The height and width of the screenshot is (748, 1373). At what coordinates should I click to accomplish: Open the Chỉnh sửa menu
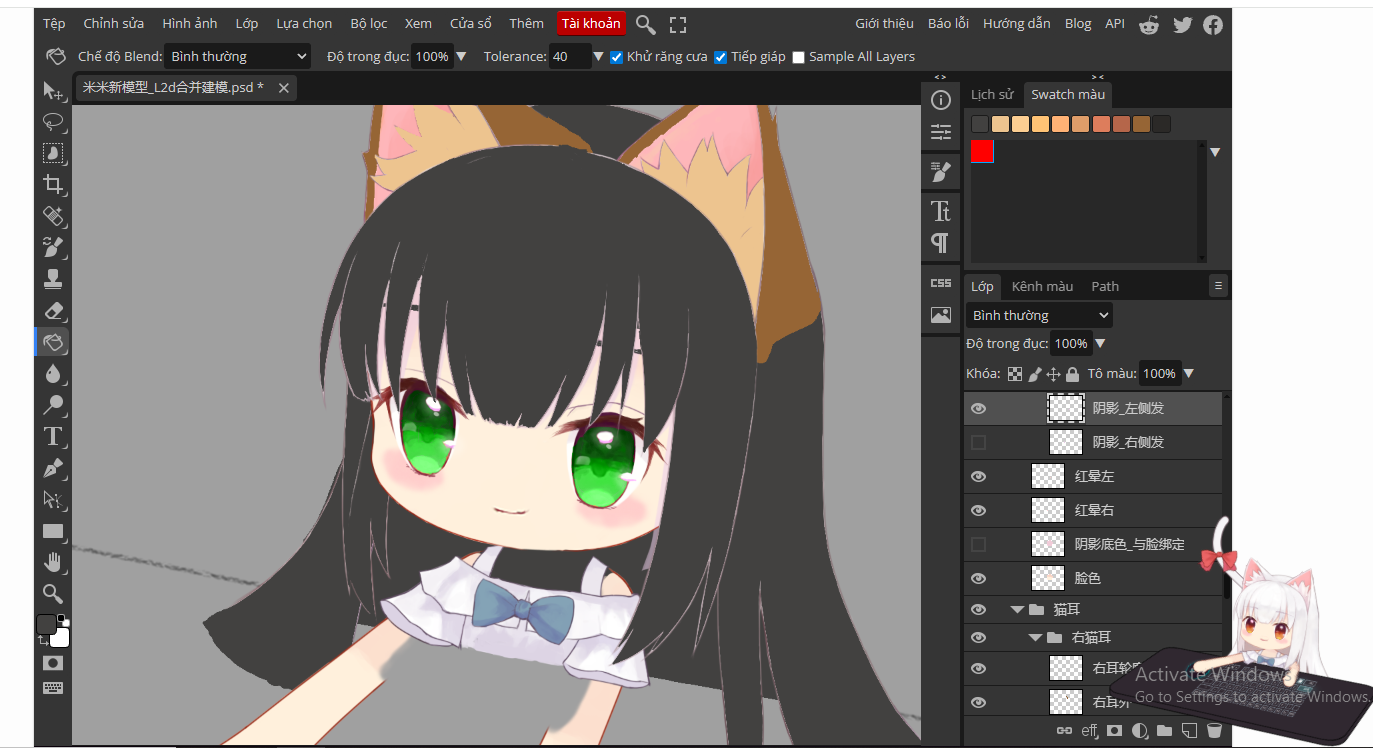114,24
